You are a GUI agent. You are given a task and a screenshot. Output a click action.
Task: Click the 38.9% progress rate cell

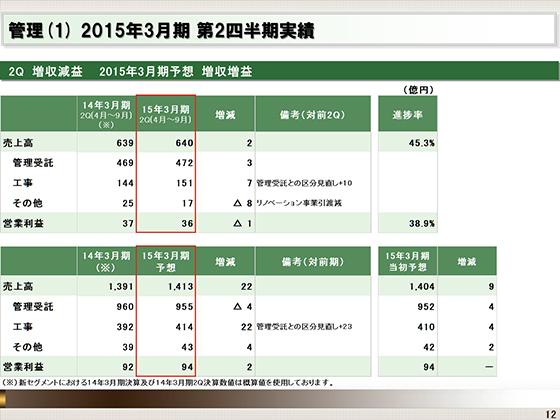(x=421, y=224)
